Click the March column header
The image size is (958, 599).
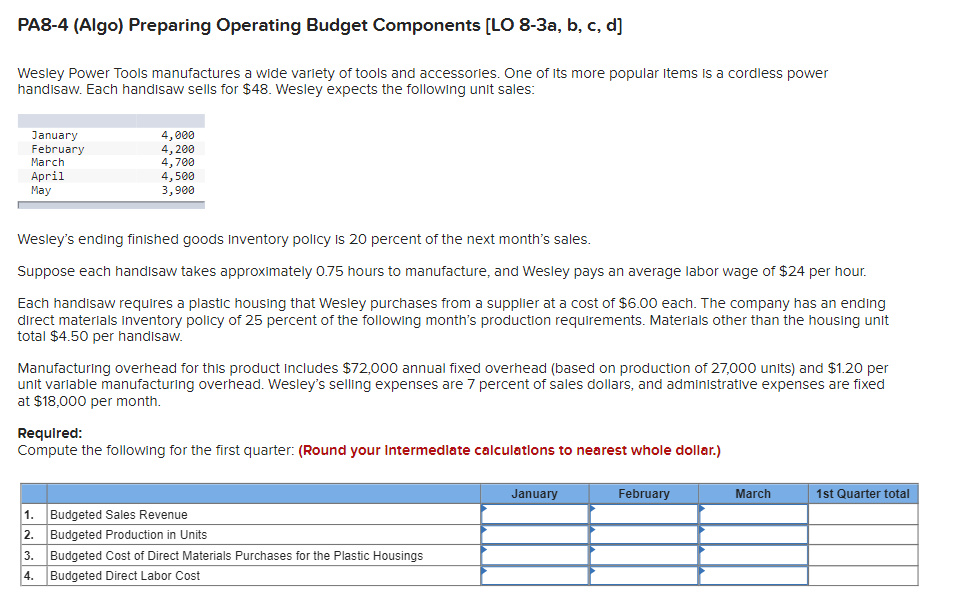754,493
